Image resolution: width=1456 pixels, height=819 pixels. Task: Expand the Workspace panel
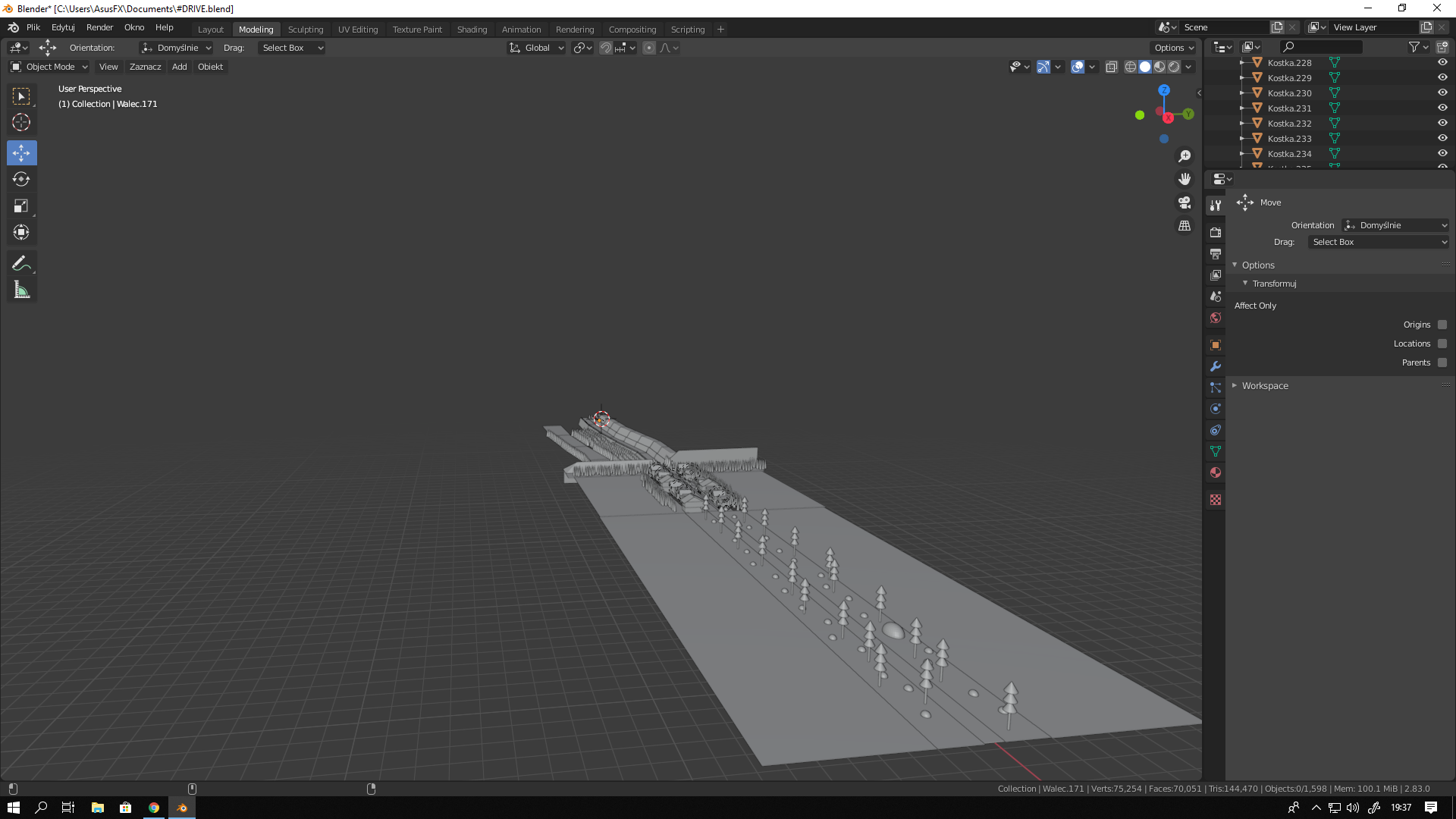click(1264, 386)
